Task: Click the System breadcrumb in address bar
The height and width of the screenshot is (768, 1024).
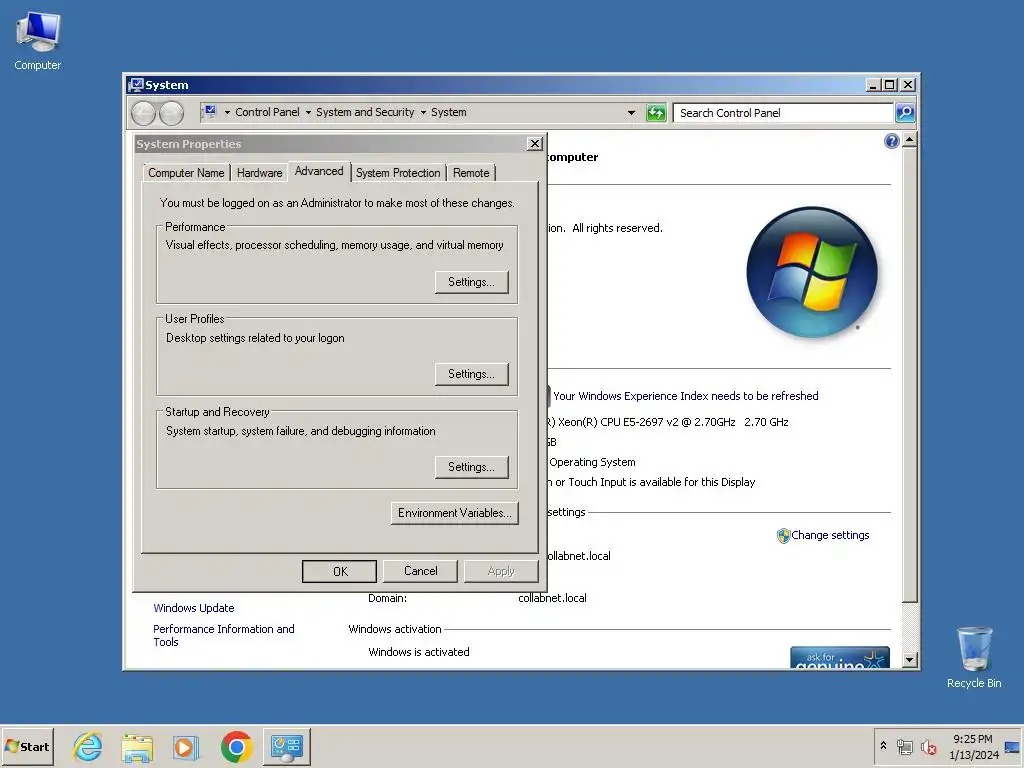Action: pos(449,112)
